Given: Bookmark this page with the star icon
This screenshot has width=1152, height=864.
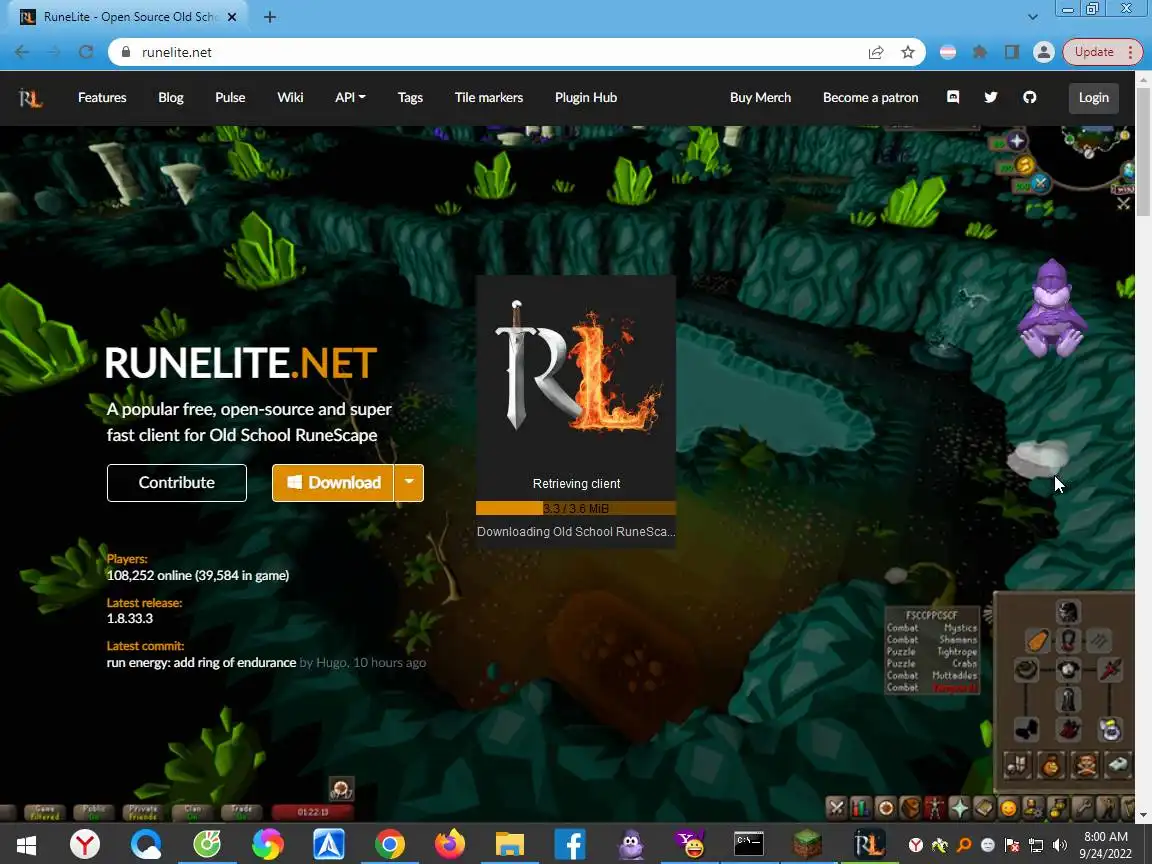Looking at the screenshot, I should pos(908,52).
